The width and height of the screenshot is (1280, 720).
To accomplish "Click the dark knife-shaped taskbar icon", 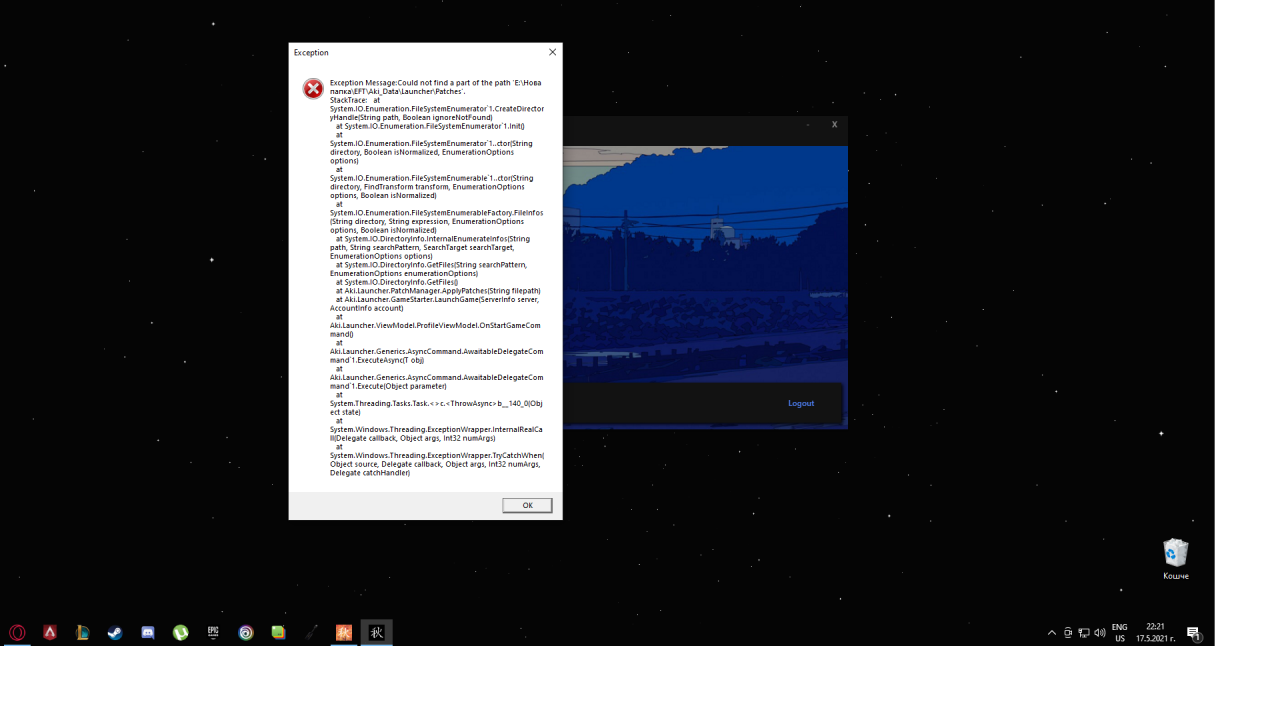I will point(311,632).
